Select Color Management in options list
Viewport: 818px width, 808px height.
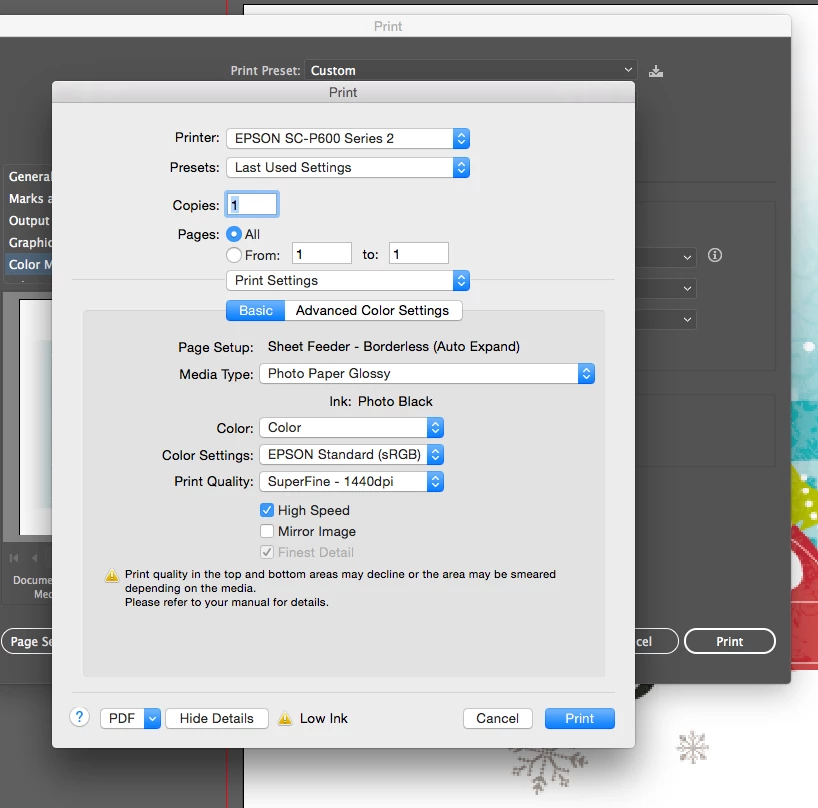[x=29, y=264]
